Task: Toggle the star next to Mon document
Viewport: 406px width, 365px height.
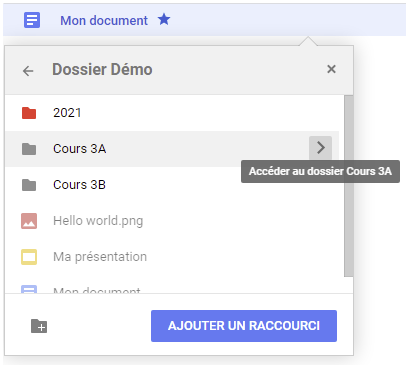Action: [x=164, y=19]
